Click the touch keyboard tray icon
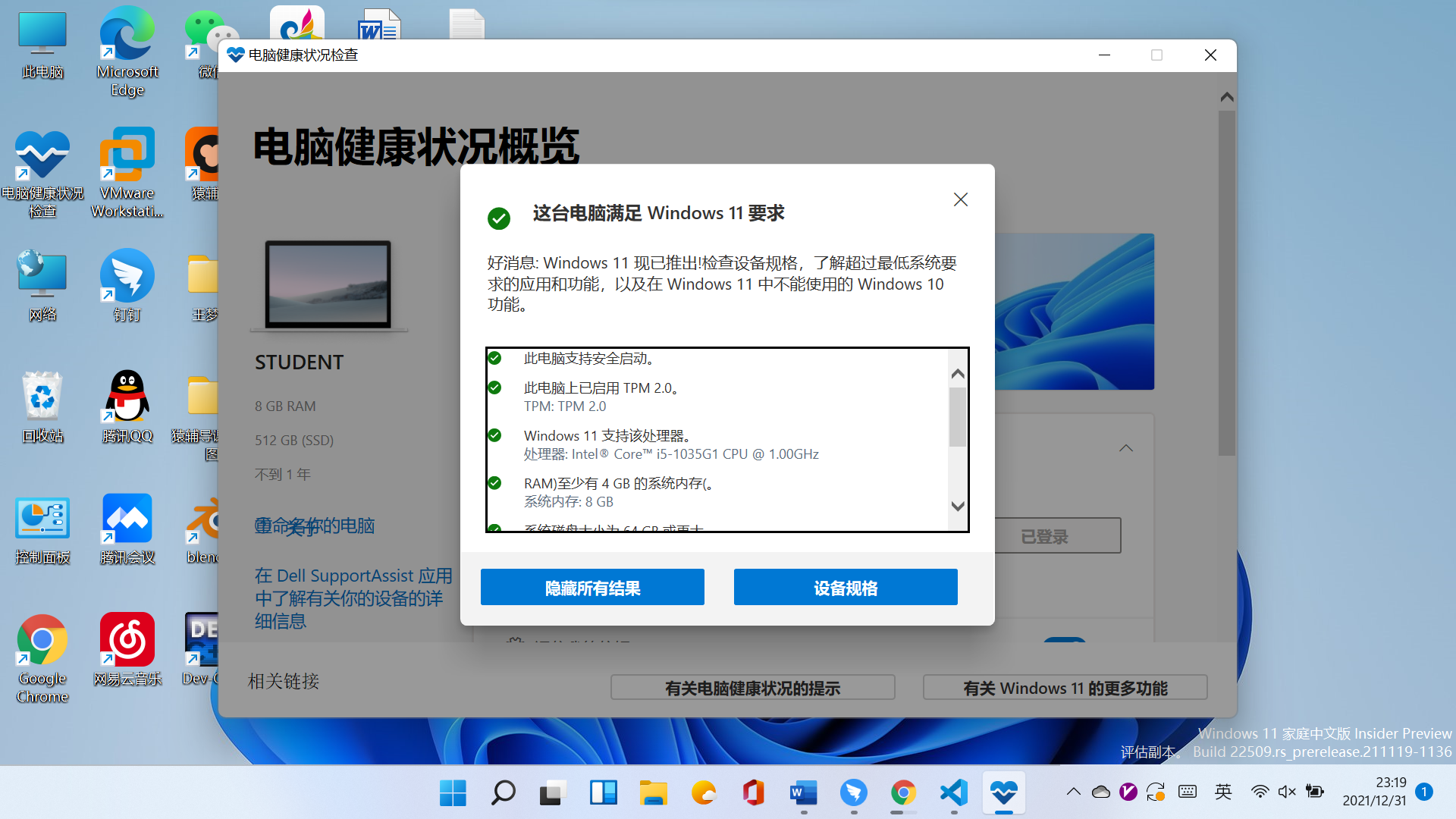The image size is (1456, 819). (x=1188, y=792)
